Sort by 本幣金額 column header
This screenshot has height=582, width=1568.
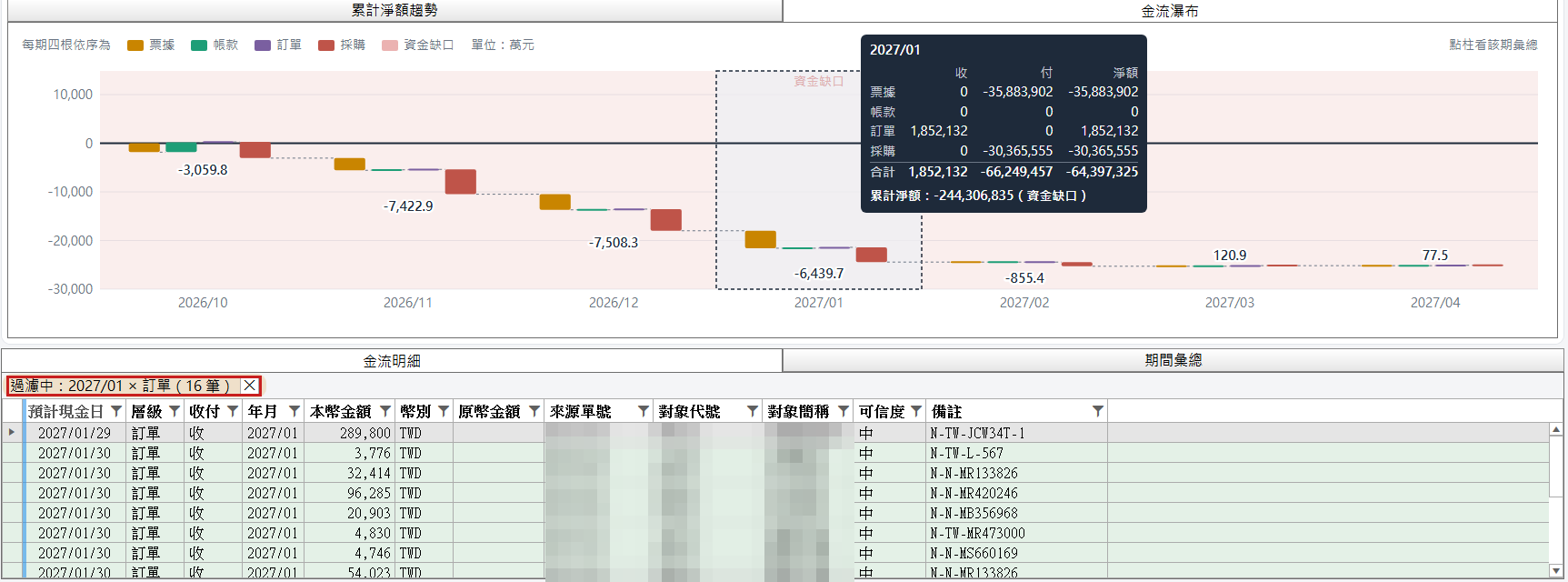[x=340, y=412]
